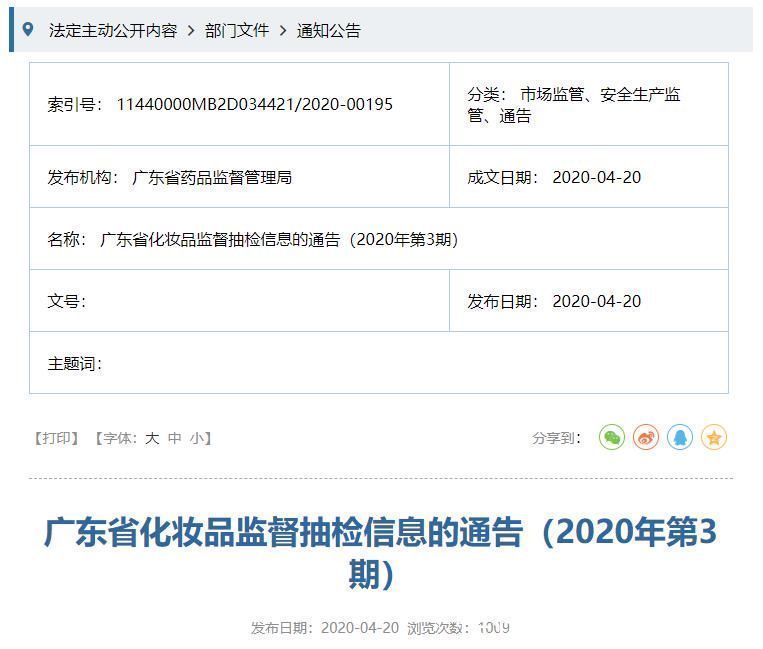Screen dimensions: 763x649
Task: Set font size to small 小
Action: coord(197,438)
